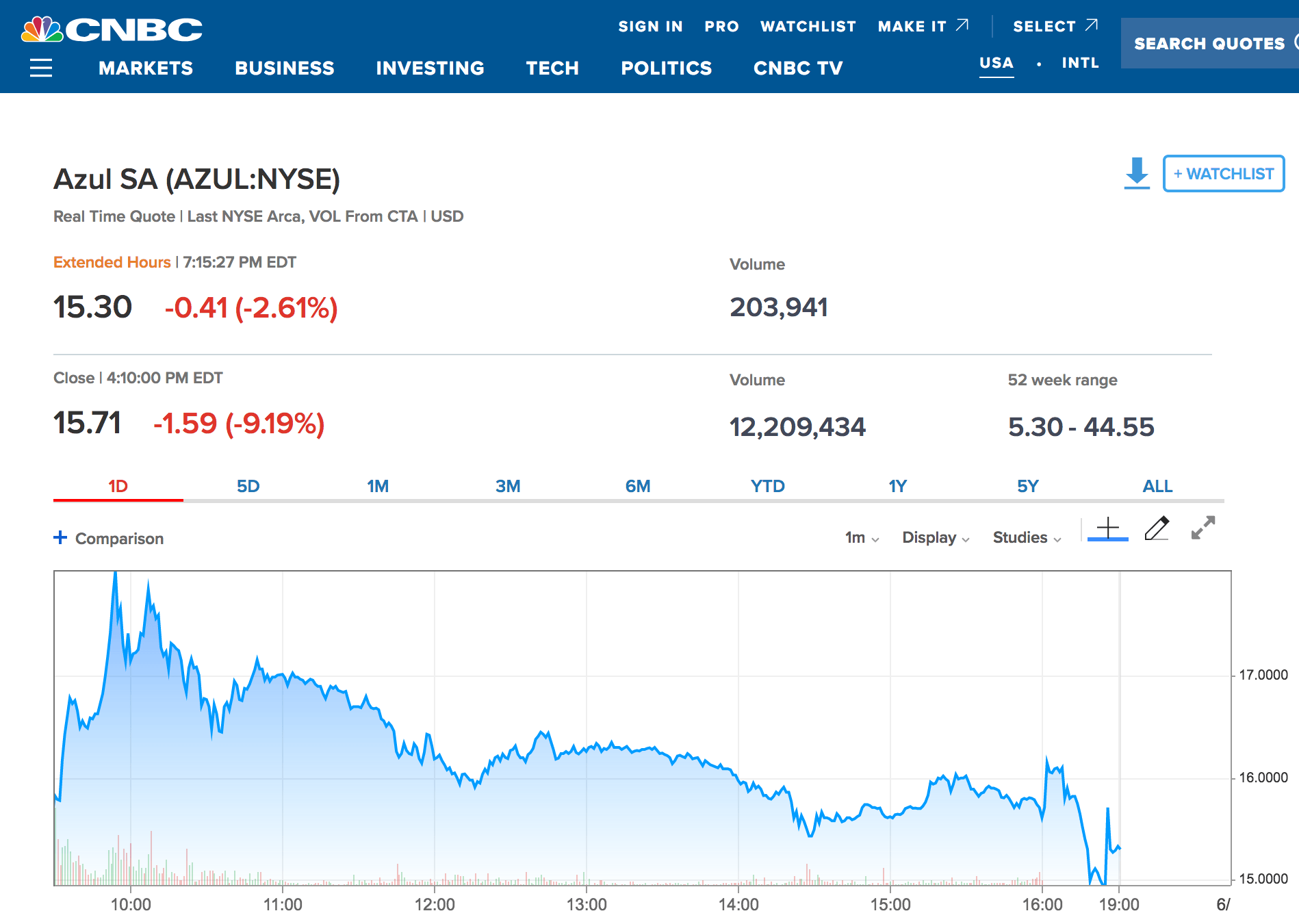Click the download quote arrow icon

point(1137,173)
